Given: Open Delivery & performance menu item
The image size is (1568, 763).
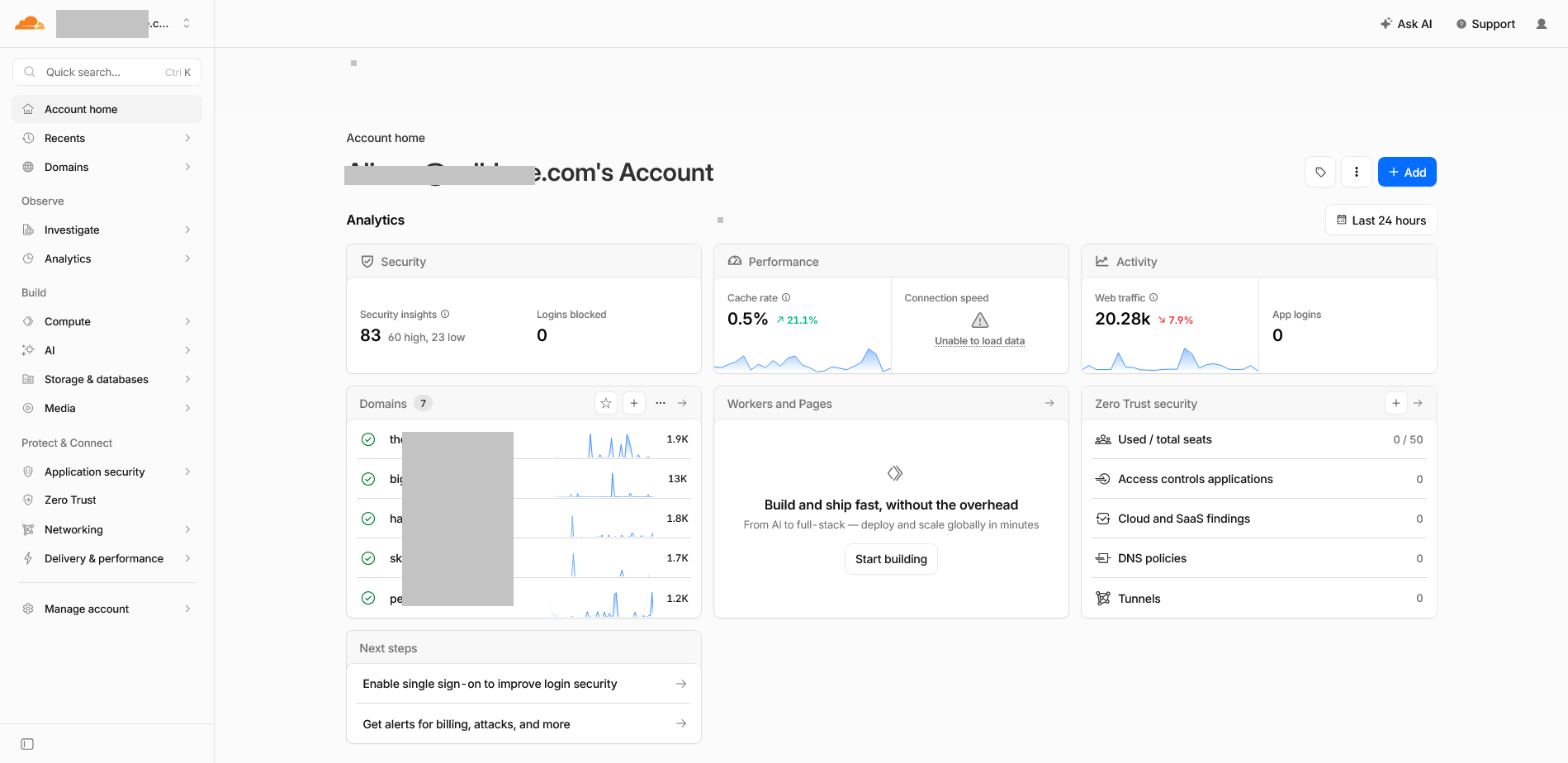Looking at the screenshot, I should point(107,558).
